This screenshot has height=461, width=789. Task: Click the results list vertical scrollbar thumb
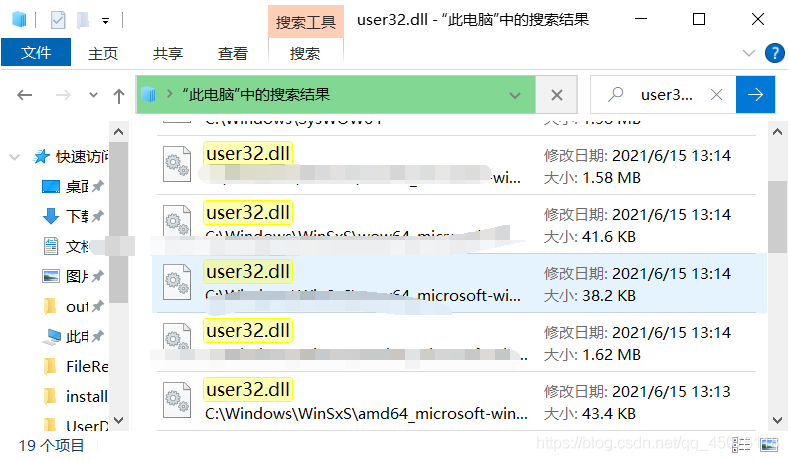[777, 216]
